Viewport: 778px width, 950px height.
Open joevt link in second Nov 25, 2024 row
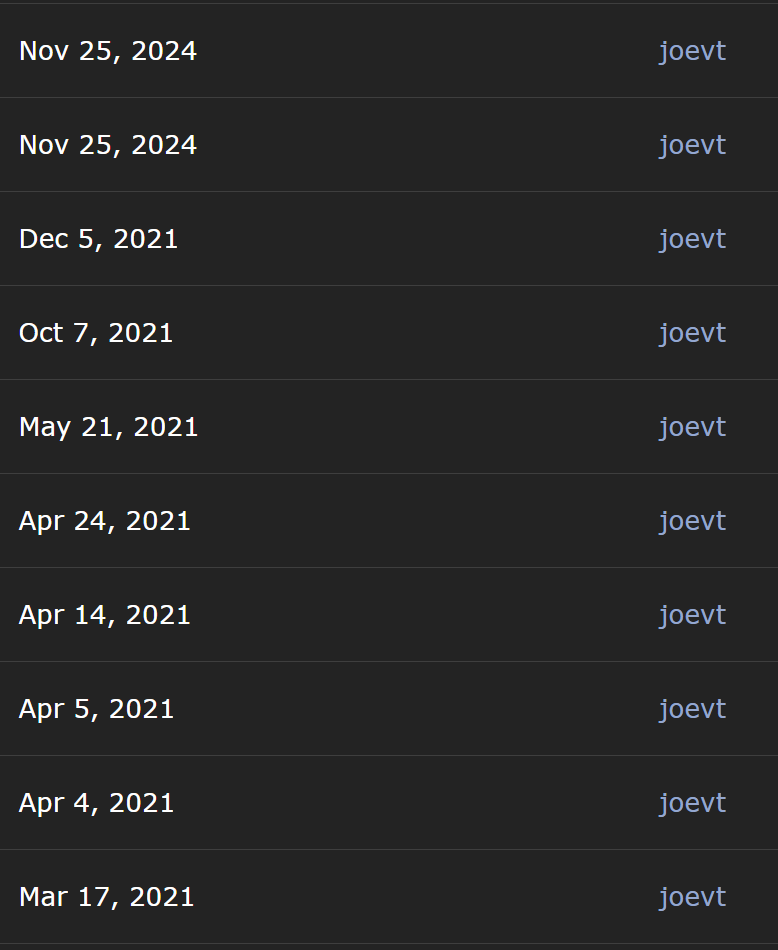click(x=693, y=145)
